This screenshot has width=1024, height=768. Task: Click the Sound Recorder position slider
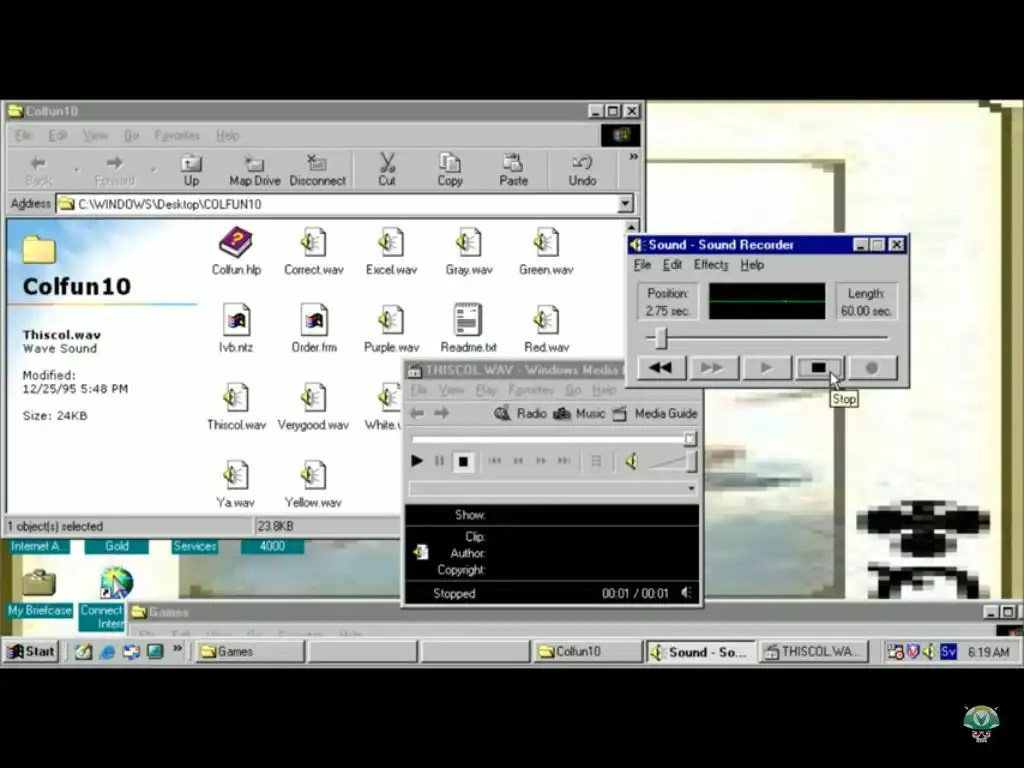(x=662, y=338)
